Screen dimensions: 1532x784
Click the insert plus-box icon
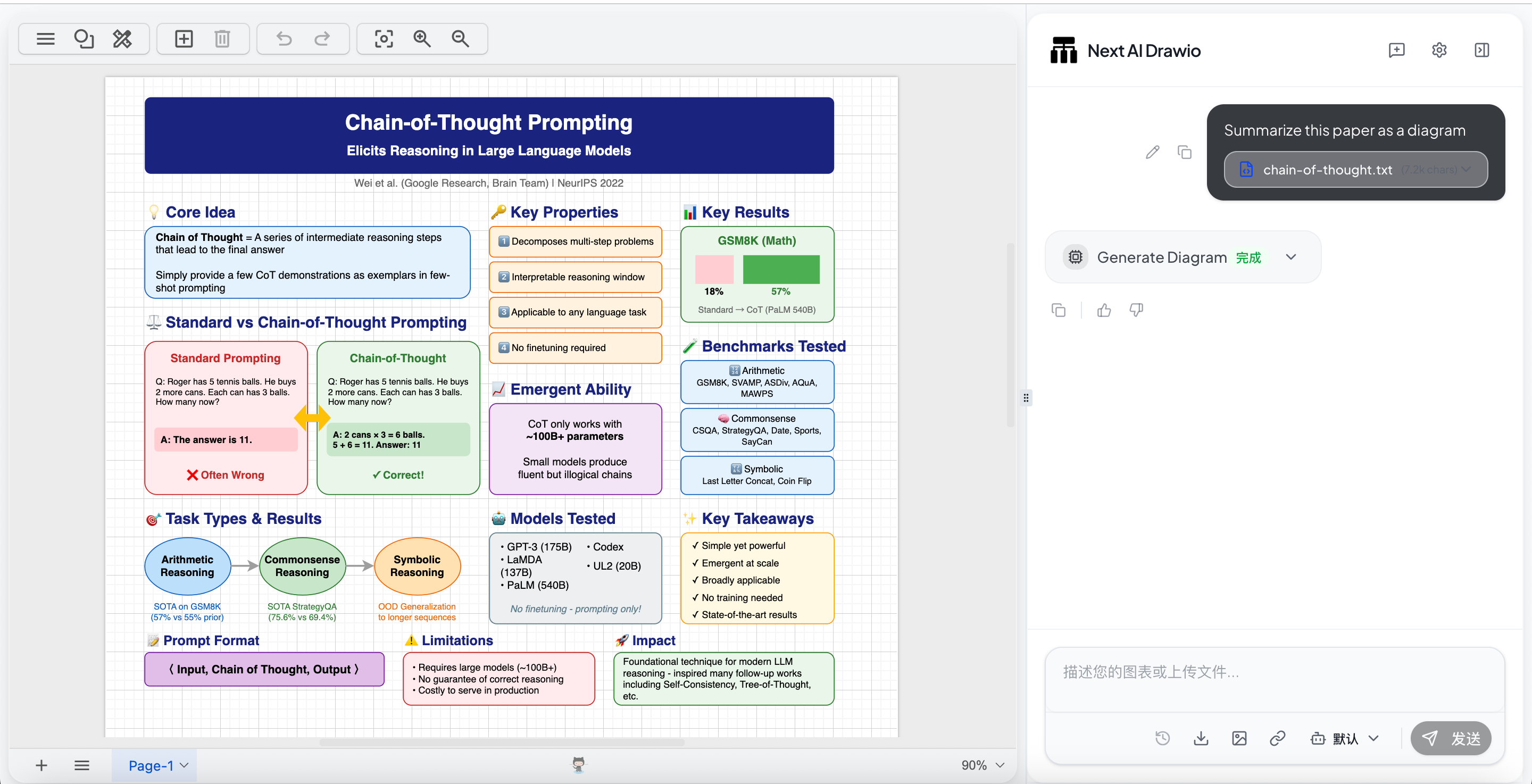click(x=184, y=39)
